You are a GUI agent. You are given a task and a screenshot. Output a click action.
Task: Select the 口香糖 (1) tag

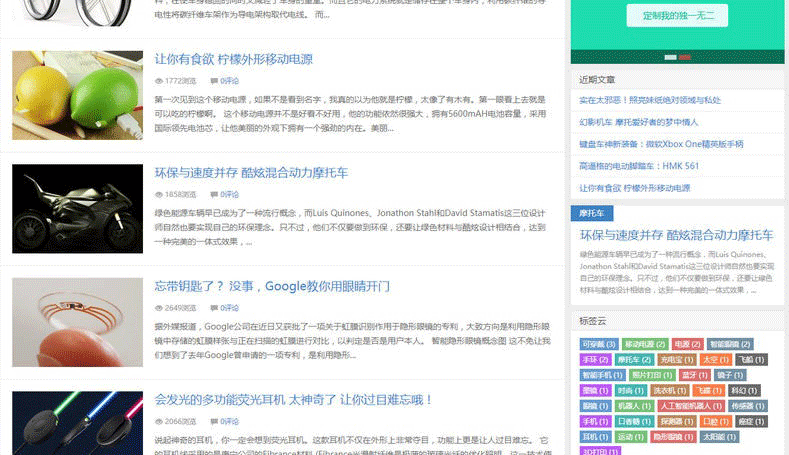[x=635, y=421]
